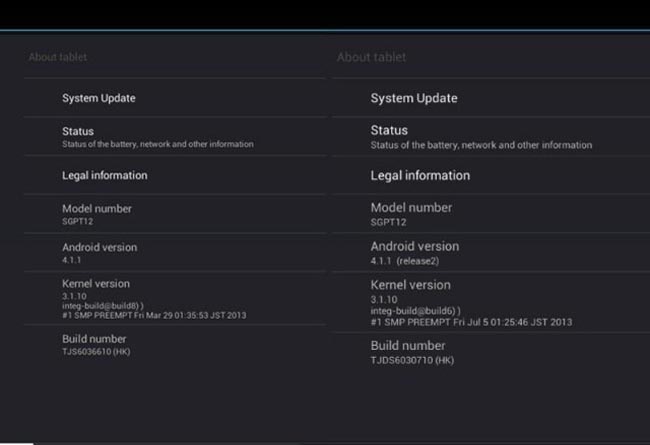650x445 pixels.
Task: Open Status entry in left panel
Action: pos(175,137)
